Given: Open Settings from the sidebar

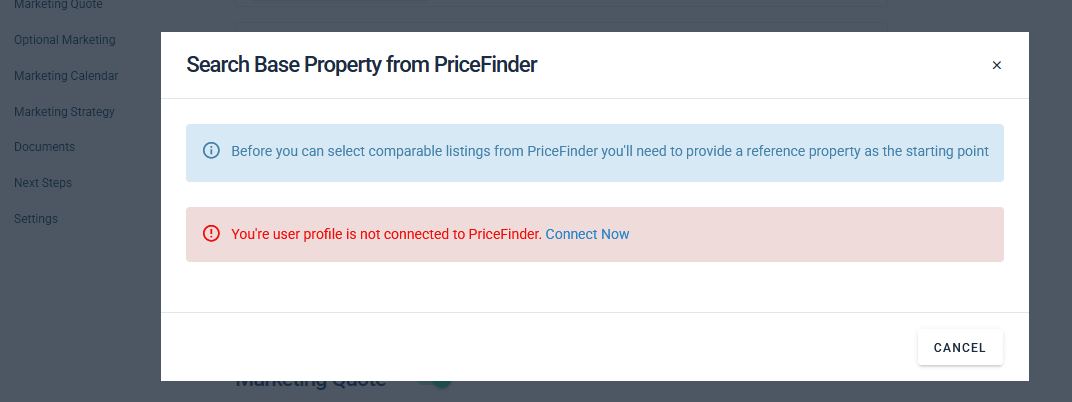Looking at the screenshot, I should pyautogui.click(x=36, y=219).
